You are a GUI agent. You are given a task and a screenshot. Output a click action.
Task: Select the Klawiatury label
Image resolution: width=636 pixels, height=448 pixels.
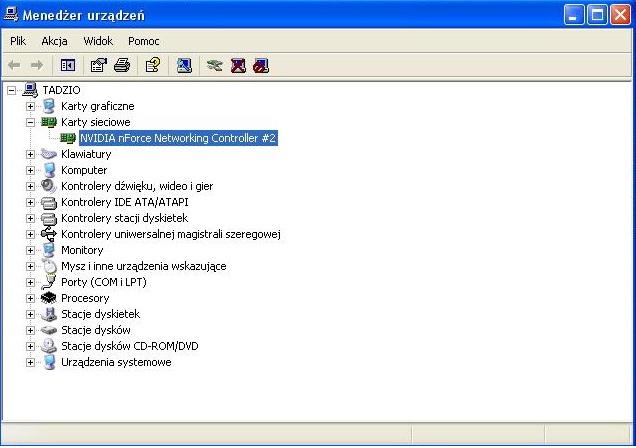(86, 154)
